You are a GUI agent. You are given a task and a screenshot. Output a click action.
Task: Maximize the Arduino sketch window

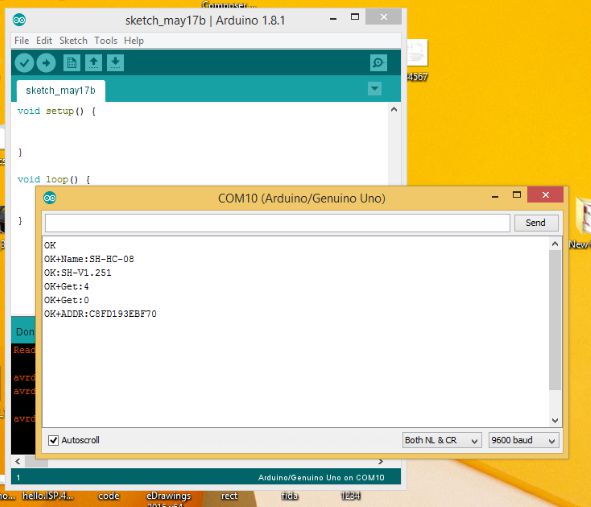point(355,17)
